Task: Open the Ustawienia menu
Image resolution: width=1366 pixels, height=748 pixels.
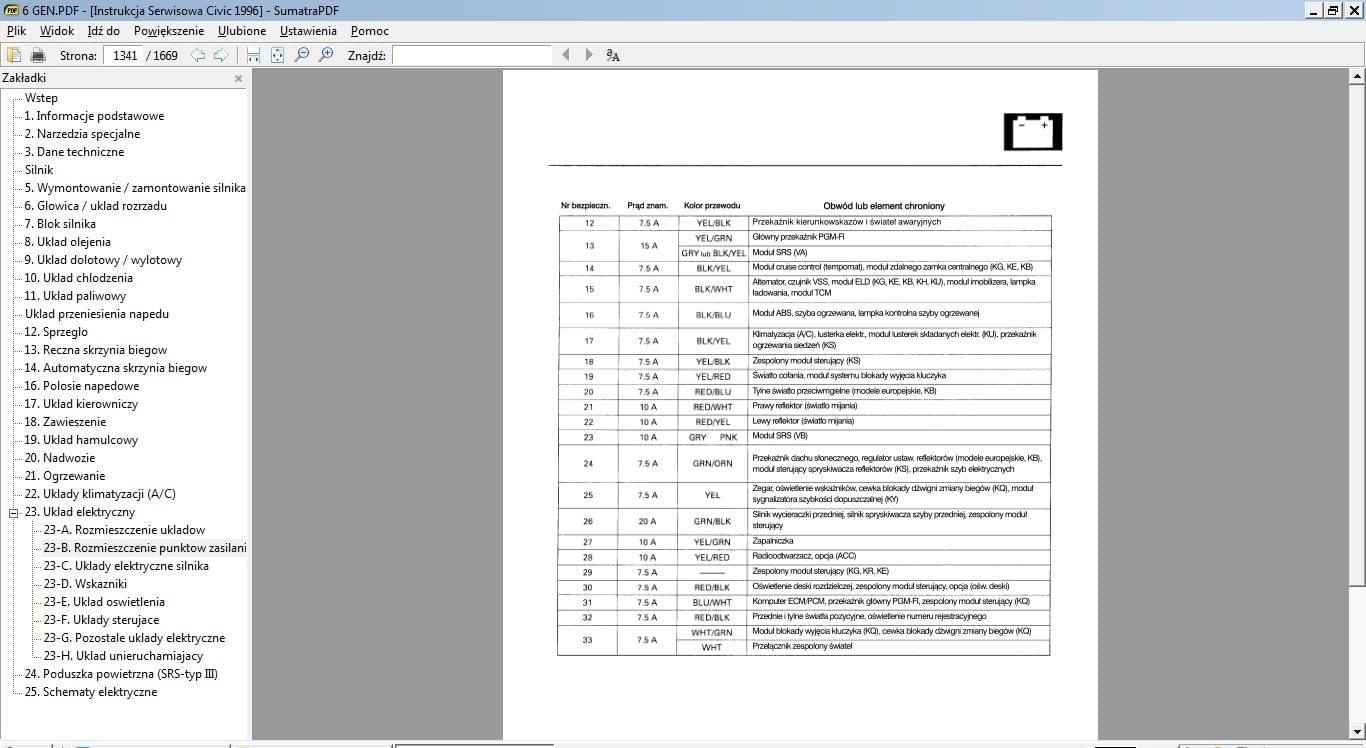Action: (308, 31)
